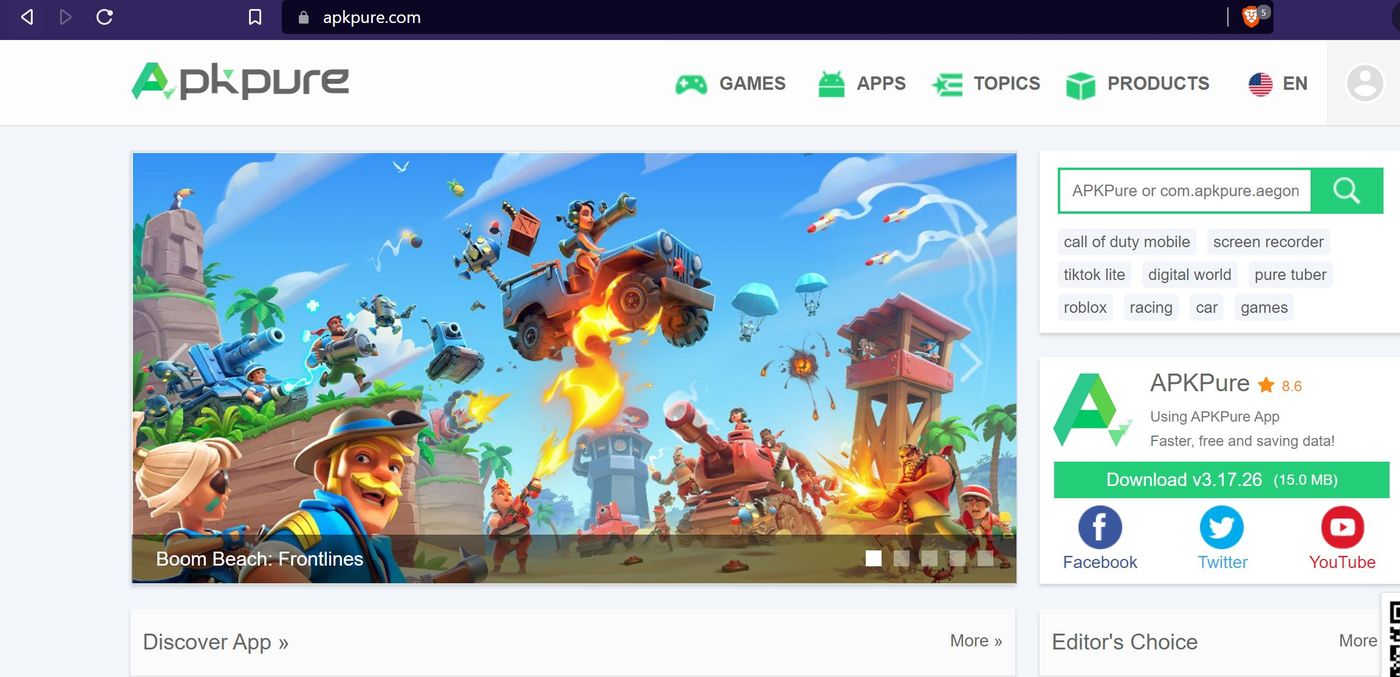
Task: Select the first carousel indicator dot
Action: pyautogui.click(x=873, y=558)
